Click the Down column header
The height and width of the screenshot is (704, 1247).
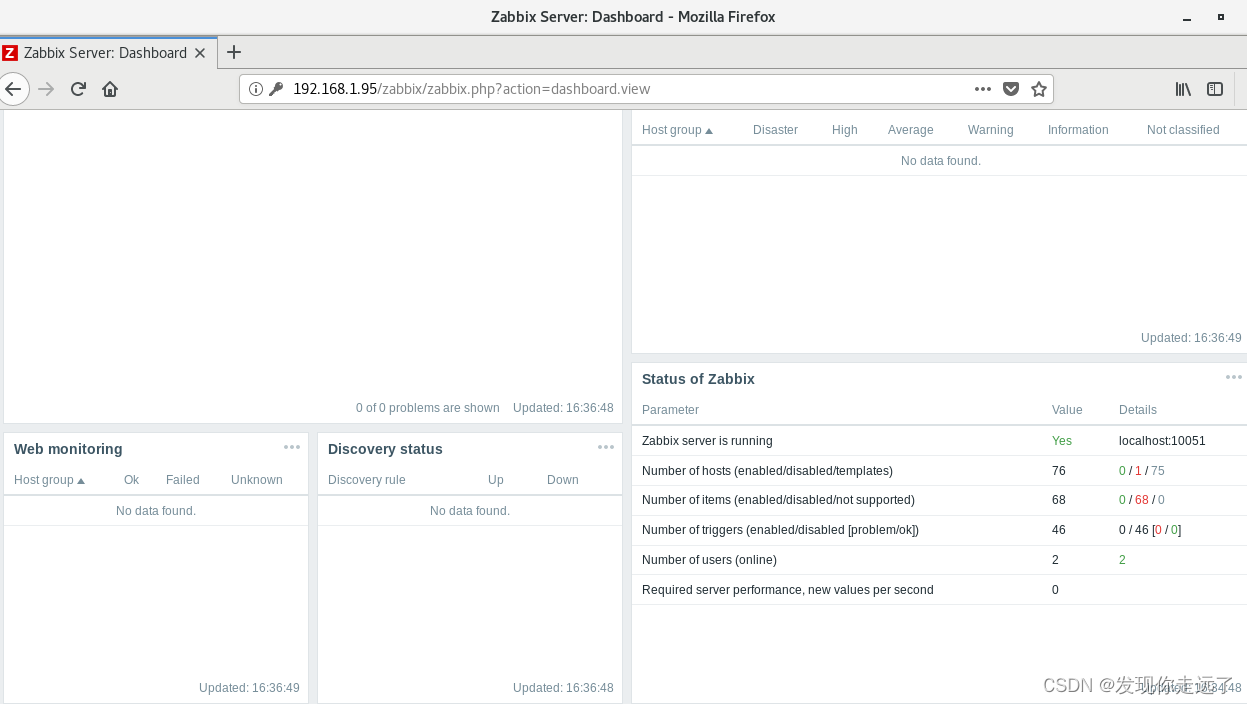563,480
